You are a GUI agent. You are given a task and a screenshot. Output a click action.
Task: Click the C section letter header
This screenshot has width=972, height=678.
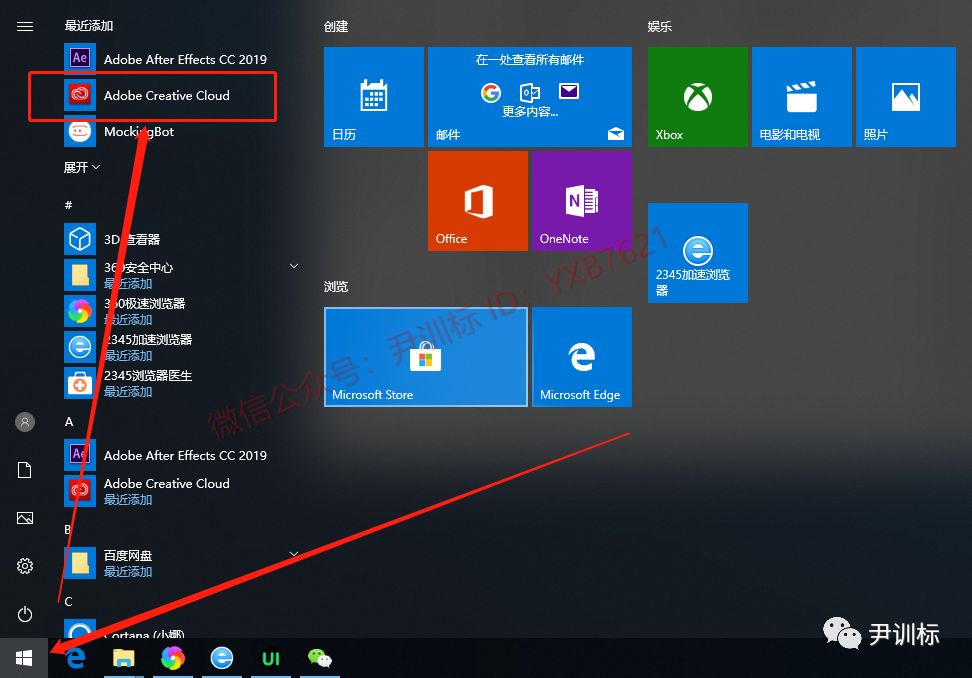tap(68, 601)
